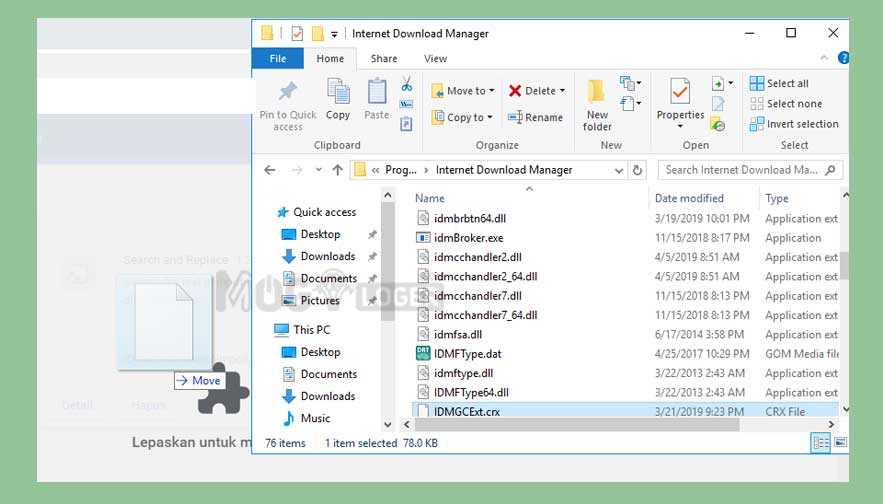Click Select none button
This screenshot has height=504, width=883.
click(x=786, y=104)
